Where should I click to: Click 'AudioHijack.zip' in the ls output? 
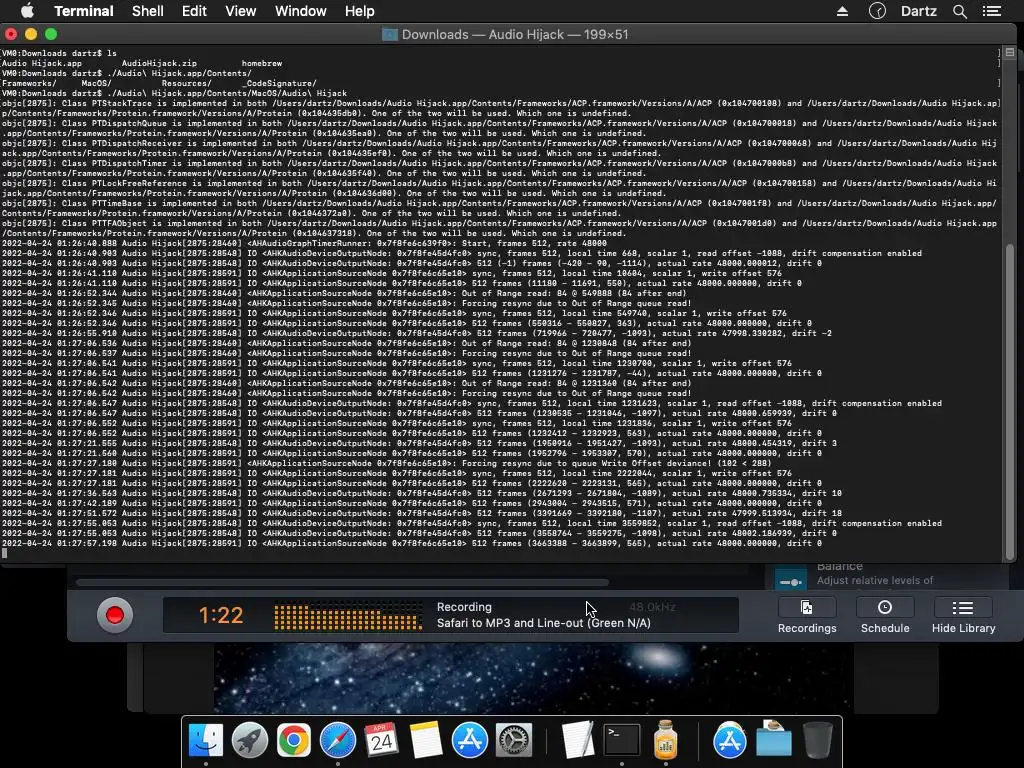pyautogui.click(x=159, y=63)
